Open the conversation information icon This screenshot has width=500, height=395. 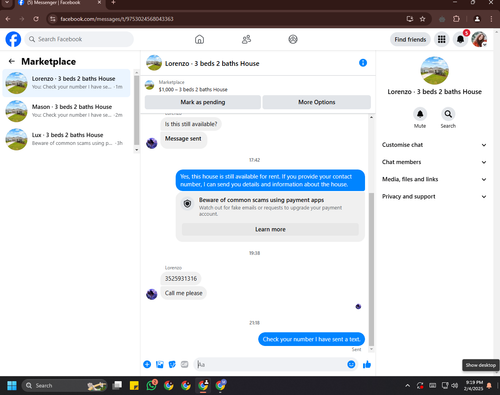coord(363,63)
